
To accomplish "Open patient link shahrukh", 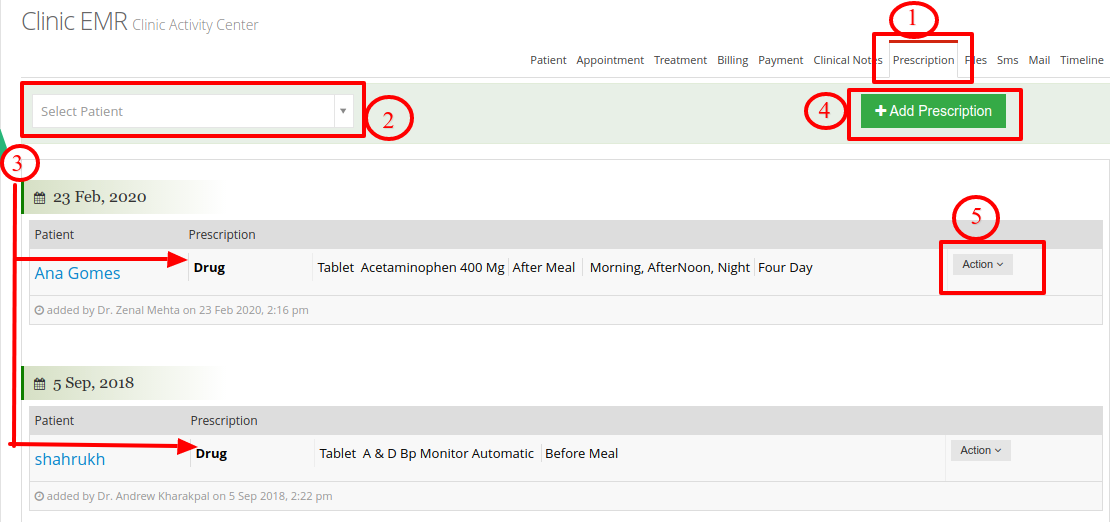I will tap(70, 459).
